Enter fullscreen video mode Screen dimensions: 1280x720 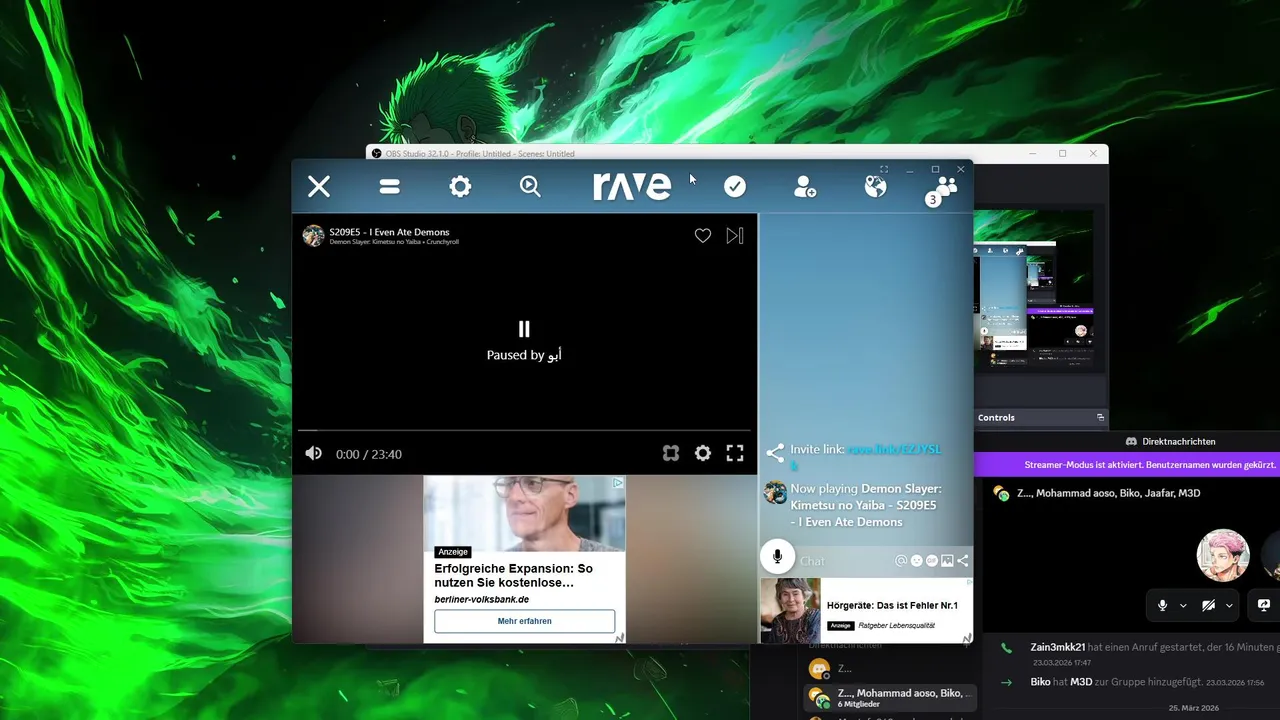click(735, 453)
